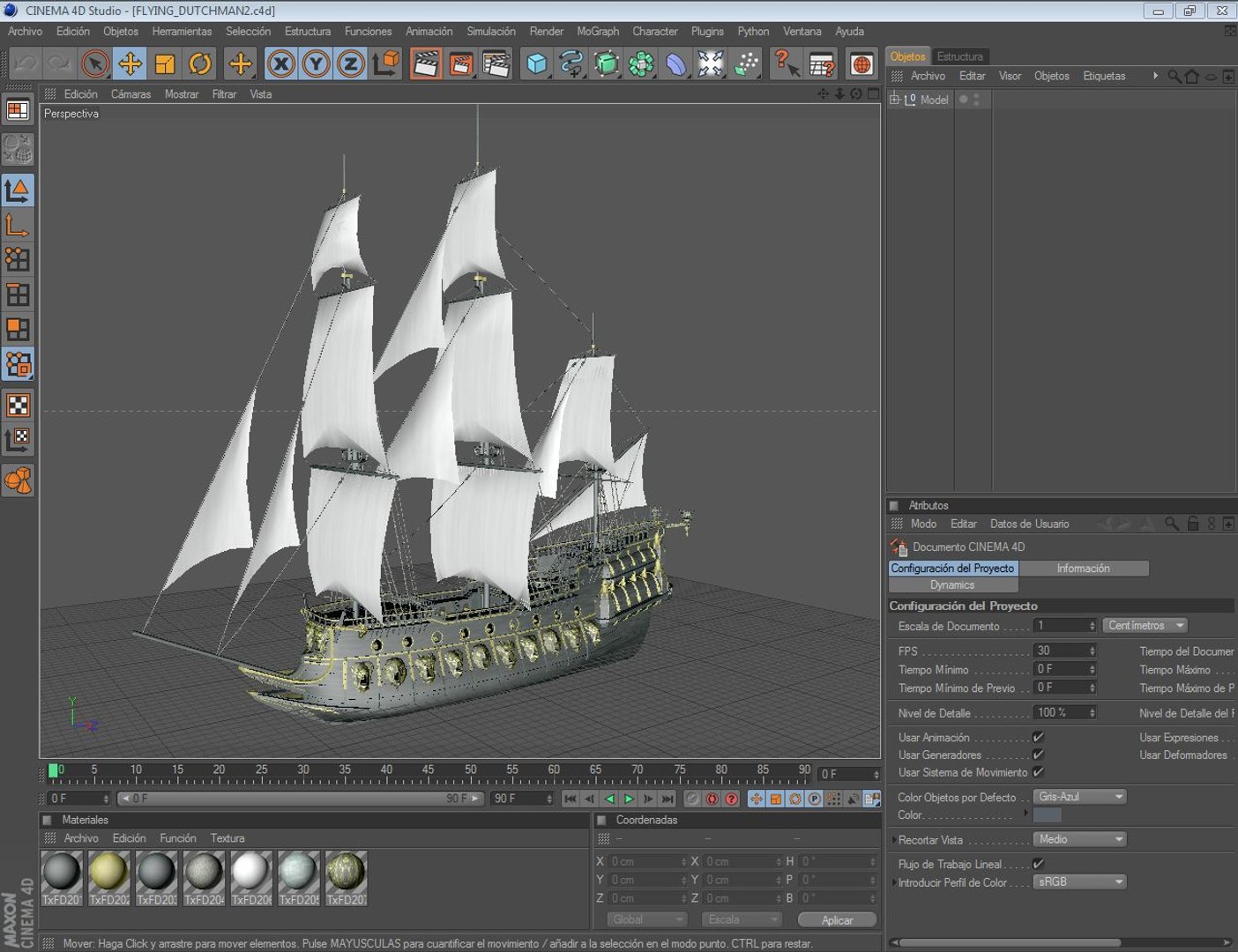
Task: Select the TxFD206 white material thumbnail
Action: 250,878
